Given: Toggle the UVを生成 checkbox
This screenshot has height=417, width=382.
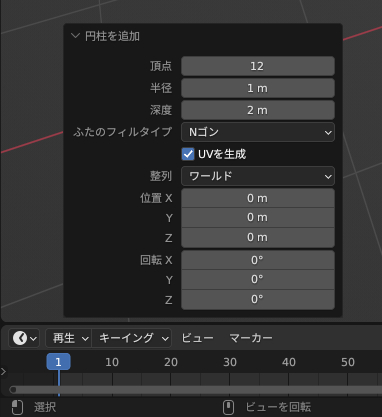Looking at the screenshot, I should 188,154.
